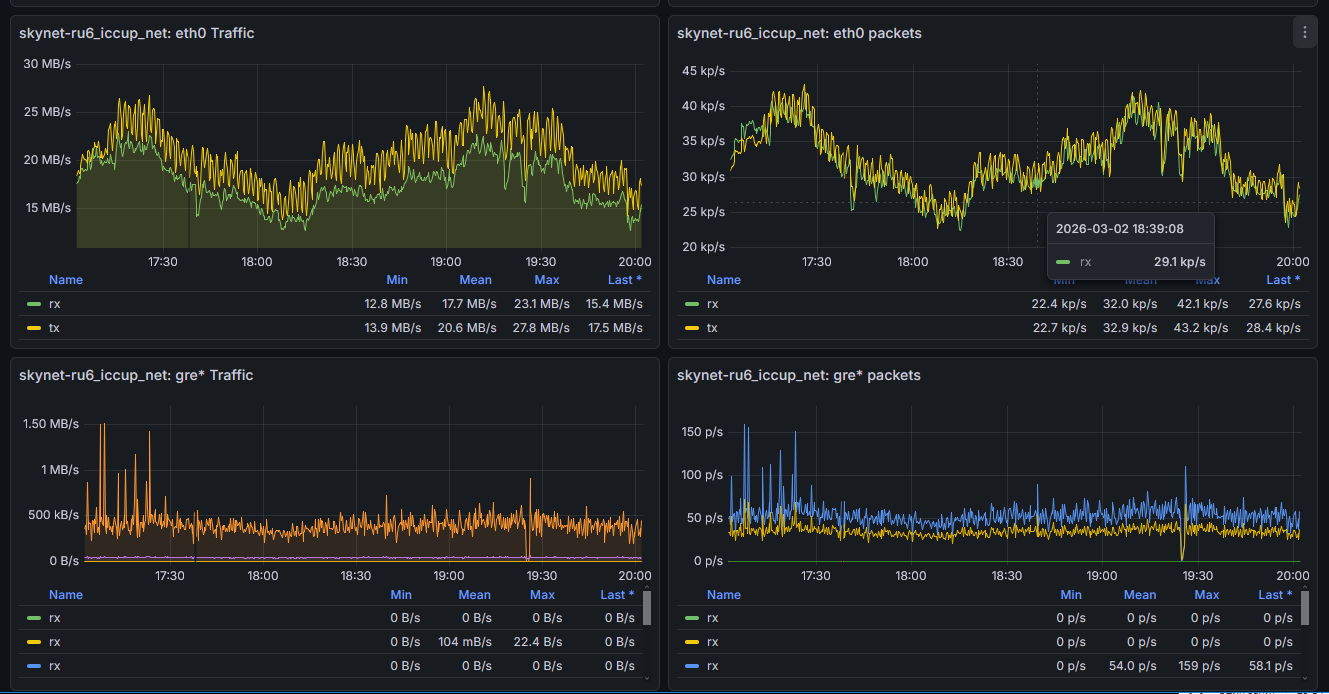Toggle the blue rx label in gre* packets

[x=713, y=666]
